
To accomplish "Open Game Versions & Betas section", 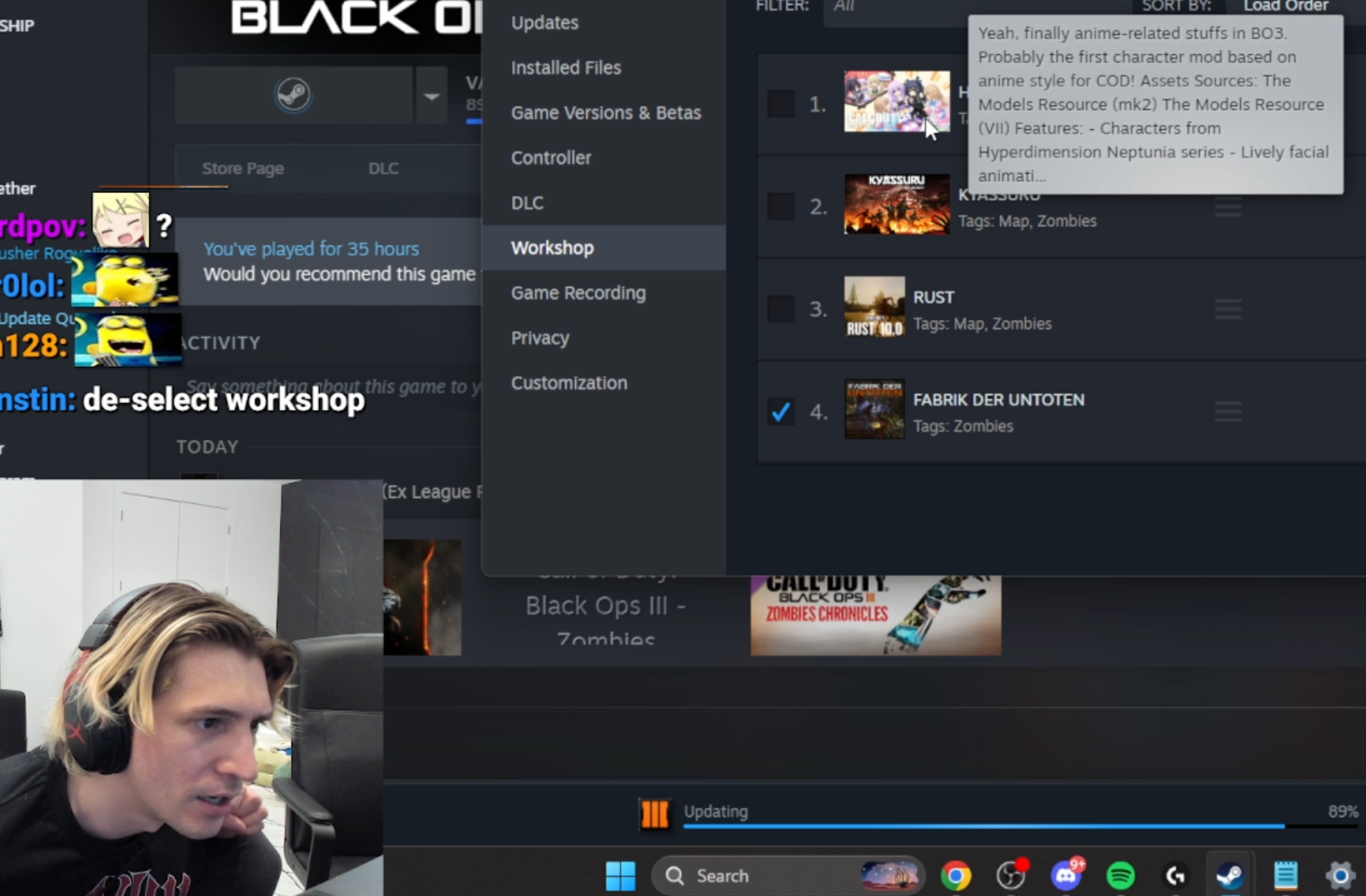I will click(603, 113).
